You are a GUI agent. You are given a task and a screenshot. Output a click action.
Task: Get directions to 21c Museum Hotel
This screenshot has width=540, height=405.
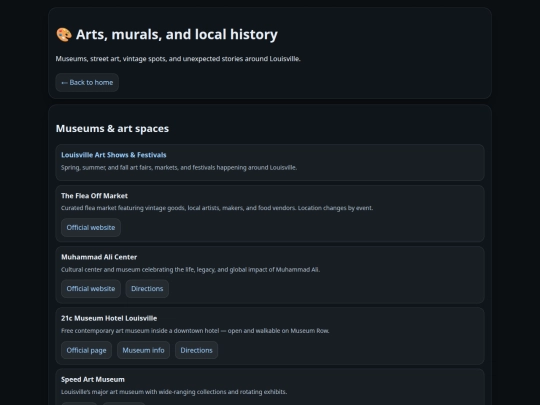(x=196, y=350)
